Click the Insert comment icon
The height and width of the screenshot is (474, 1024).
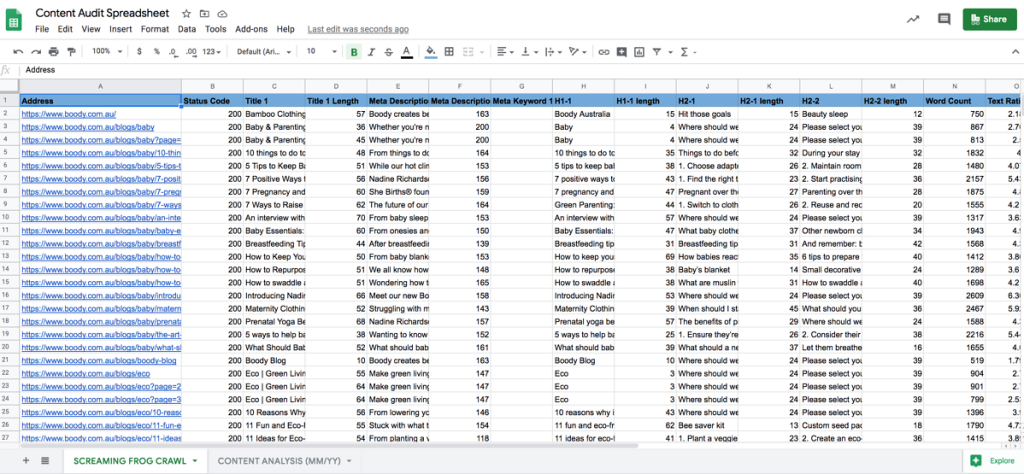pos(622,52)
